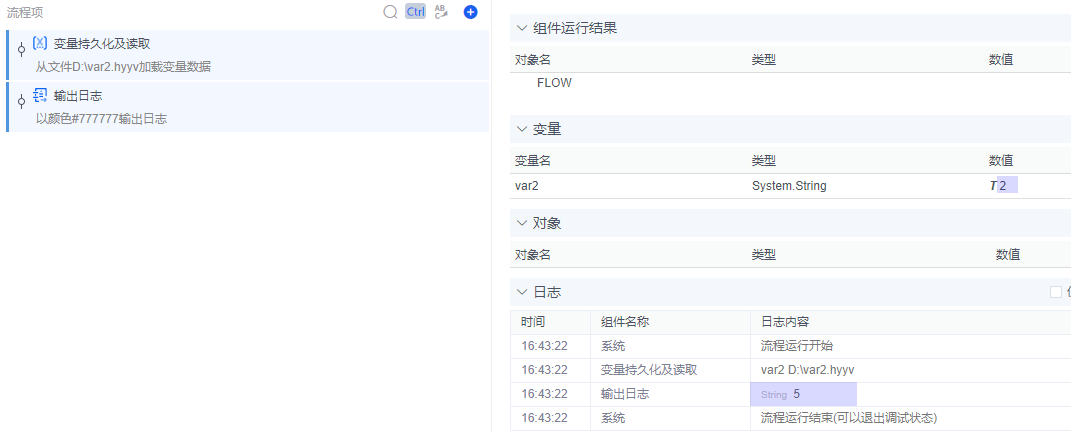Click 输出日志 in log component column
Viewport: 1071px width, 432px height.
[x=624, y=394]
